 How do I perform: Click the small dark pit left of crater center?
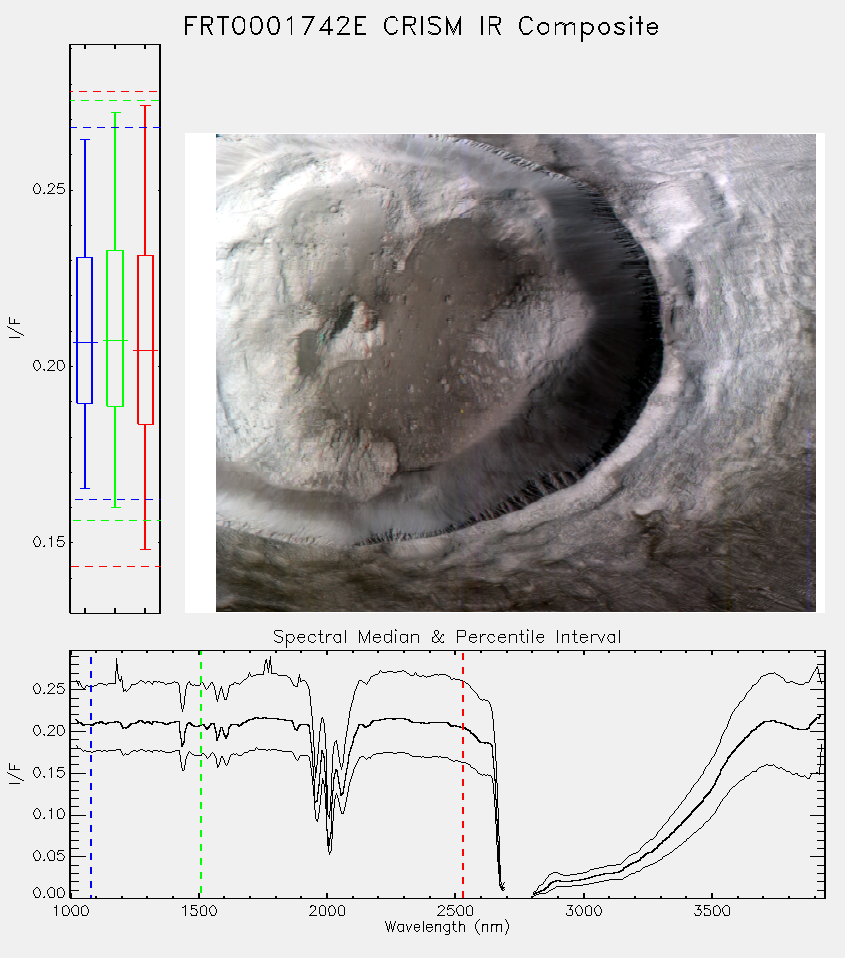click(343, 318)
